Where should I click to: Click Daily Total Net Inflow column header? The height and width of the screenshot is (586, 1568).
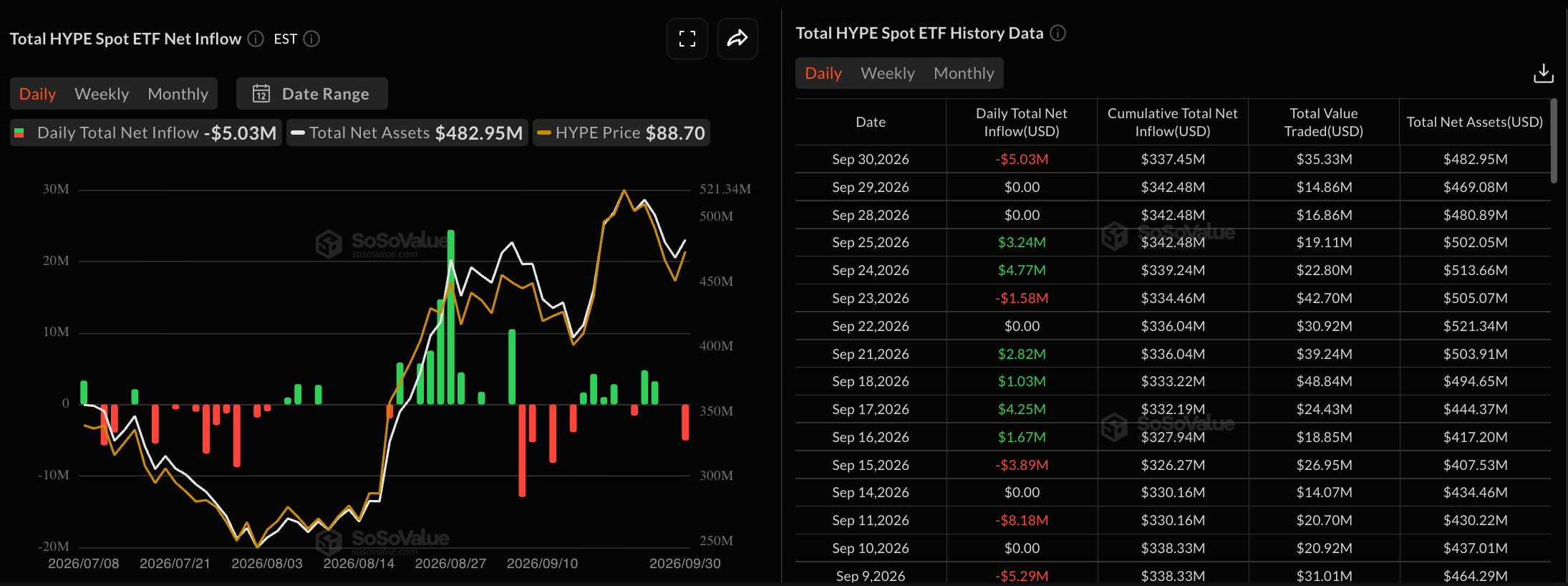pyautogui.click(x=1022, y=122)
